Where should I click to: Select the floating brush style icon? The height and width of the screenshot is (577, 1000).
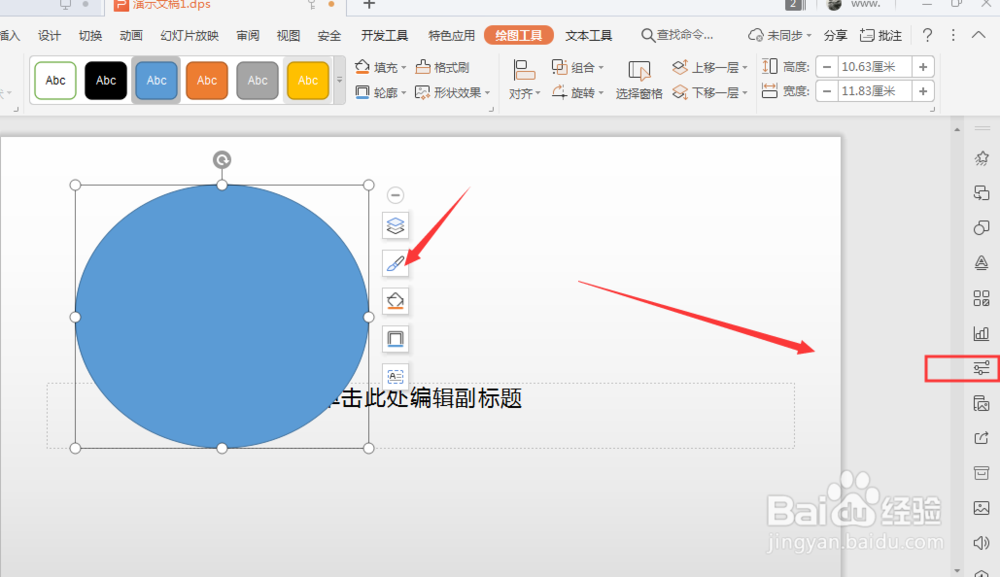tap(395, 263)
